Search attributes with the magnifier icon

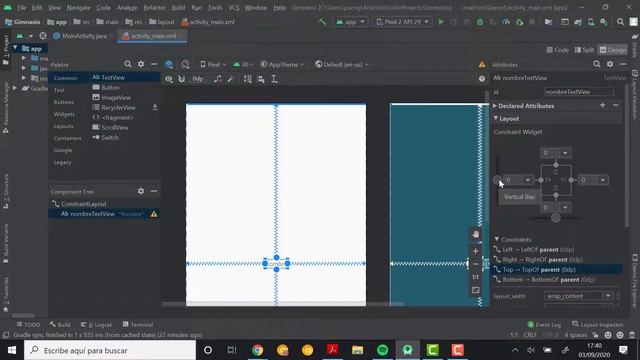coord(597,64)
